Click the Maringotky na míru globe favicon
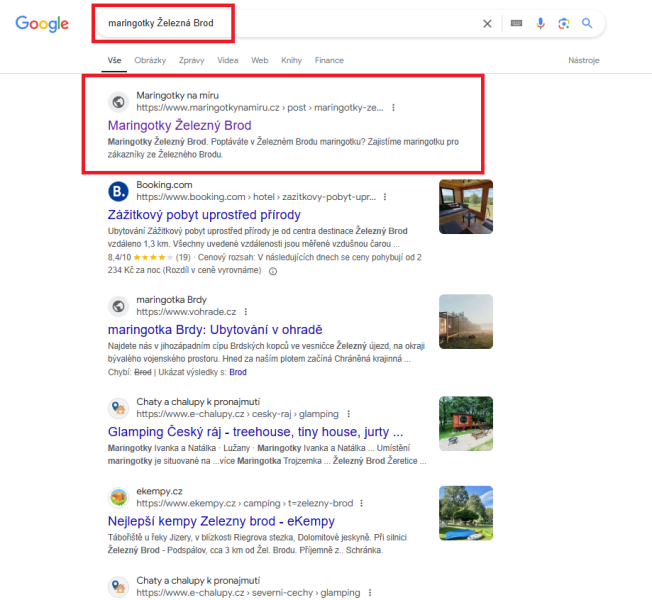 [119, 102]
